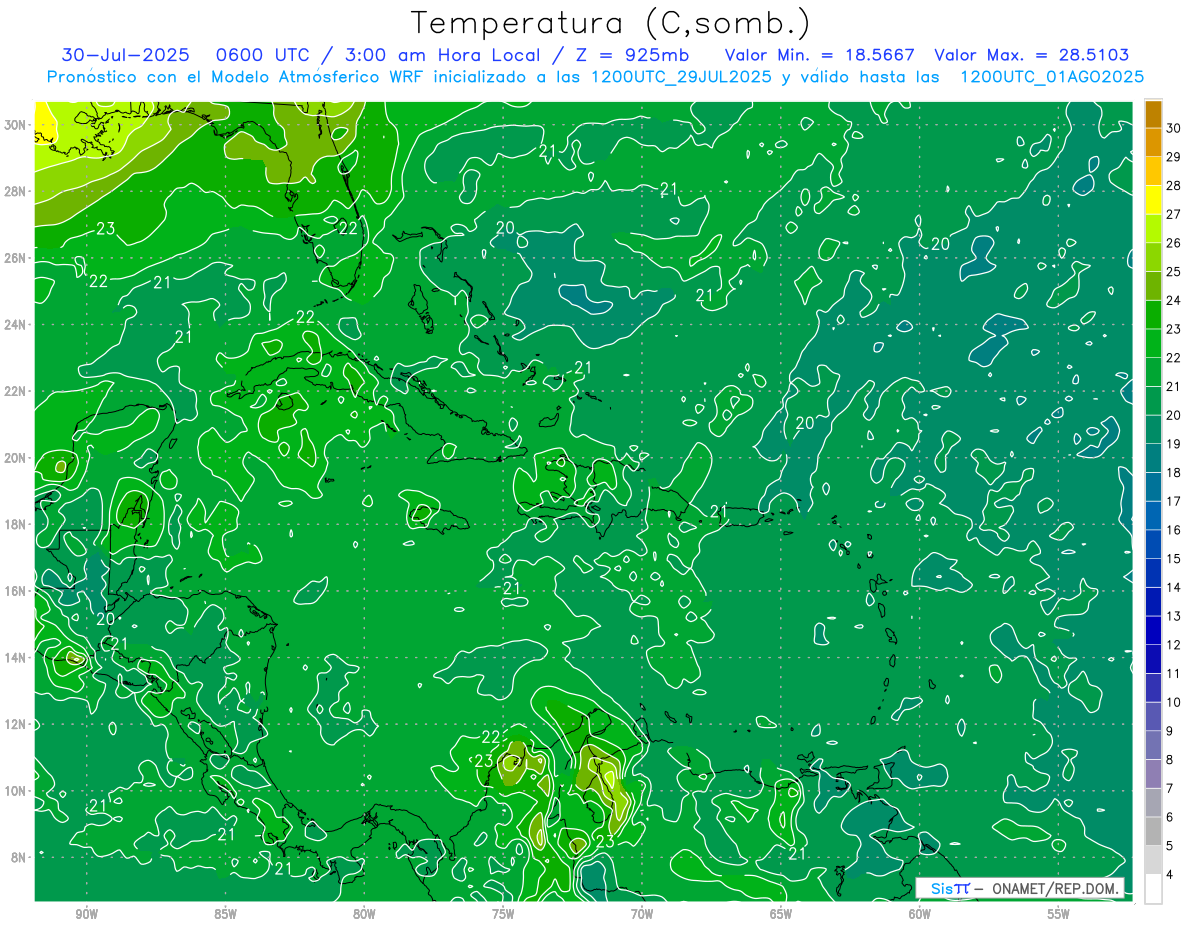The image size is (1200, 927).
Task: Click the "20N" latitude axis label
Action: coord(17,458)
